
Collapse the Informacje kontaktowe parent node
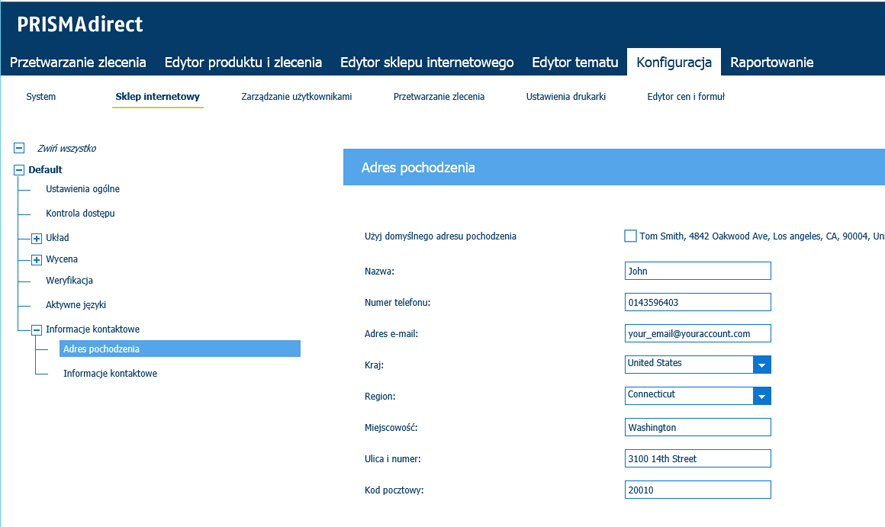click(36, 330)
